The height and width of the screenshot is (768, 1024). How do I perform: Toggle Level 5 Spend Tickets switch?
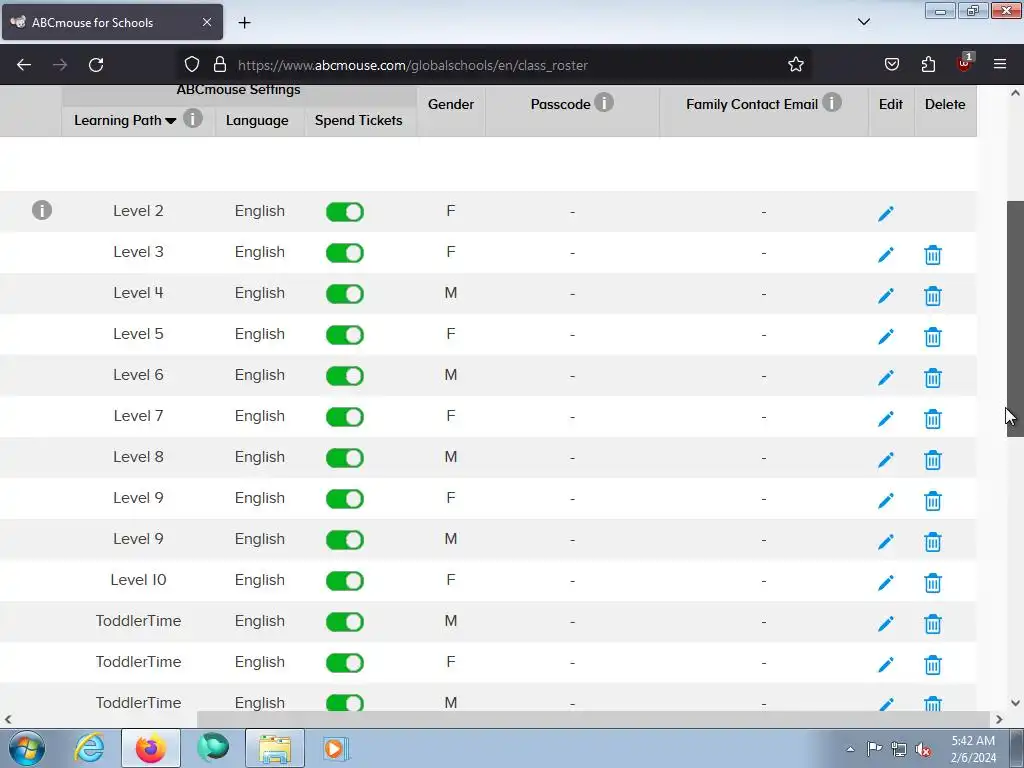coord(345,334)
